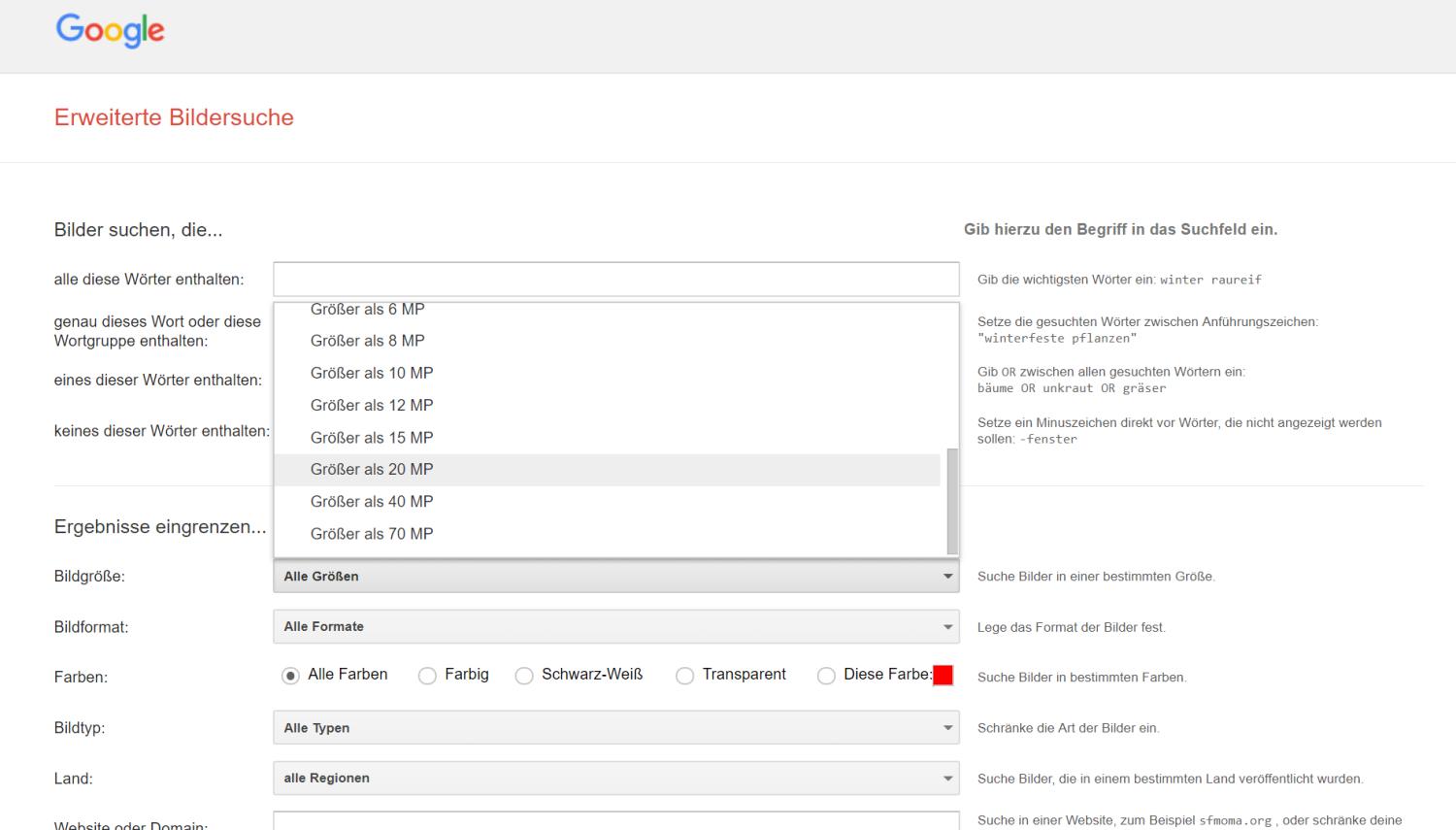Image resolution: width=1456 pixels, height=830 pixels.
Task: Pick 'Größer als 10 MP' size option
Action: 371,373
